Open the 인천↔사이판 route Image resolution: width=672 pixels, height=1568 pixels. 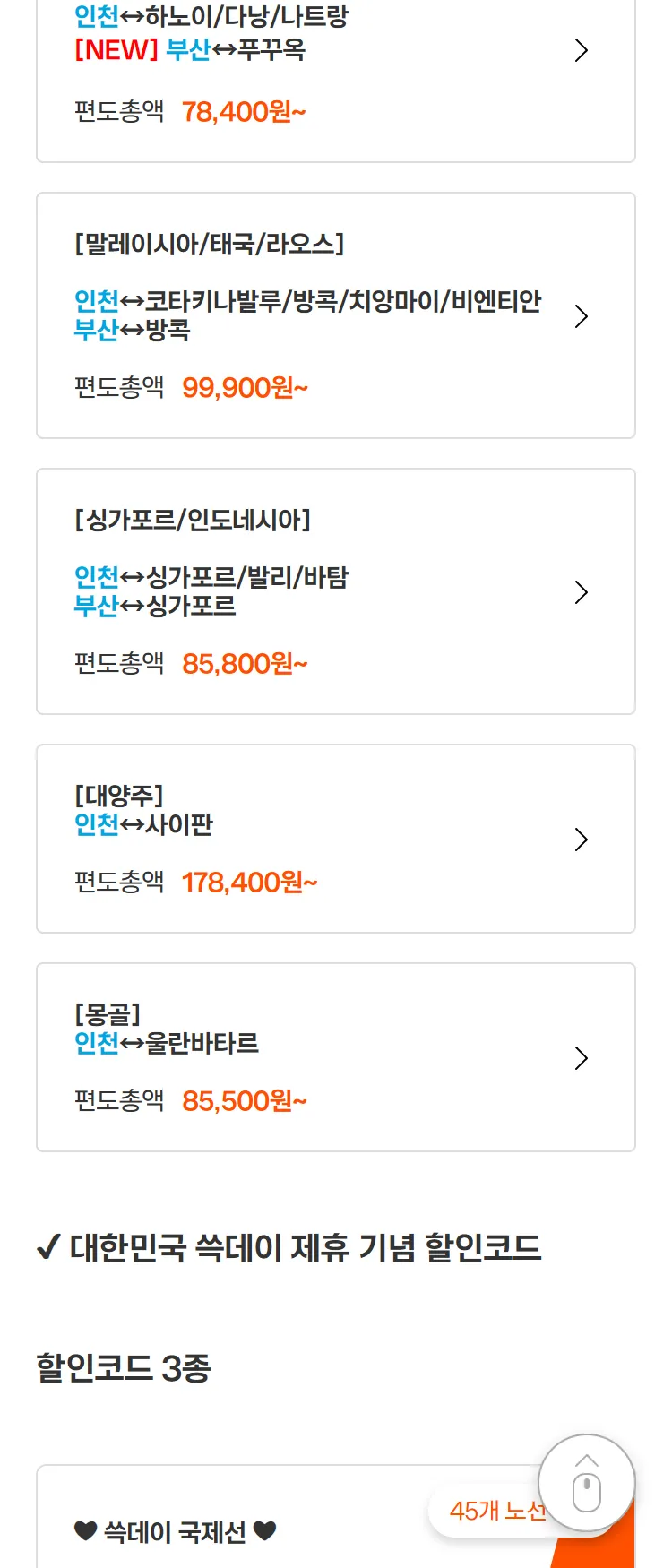(144, 824)
